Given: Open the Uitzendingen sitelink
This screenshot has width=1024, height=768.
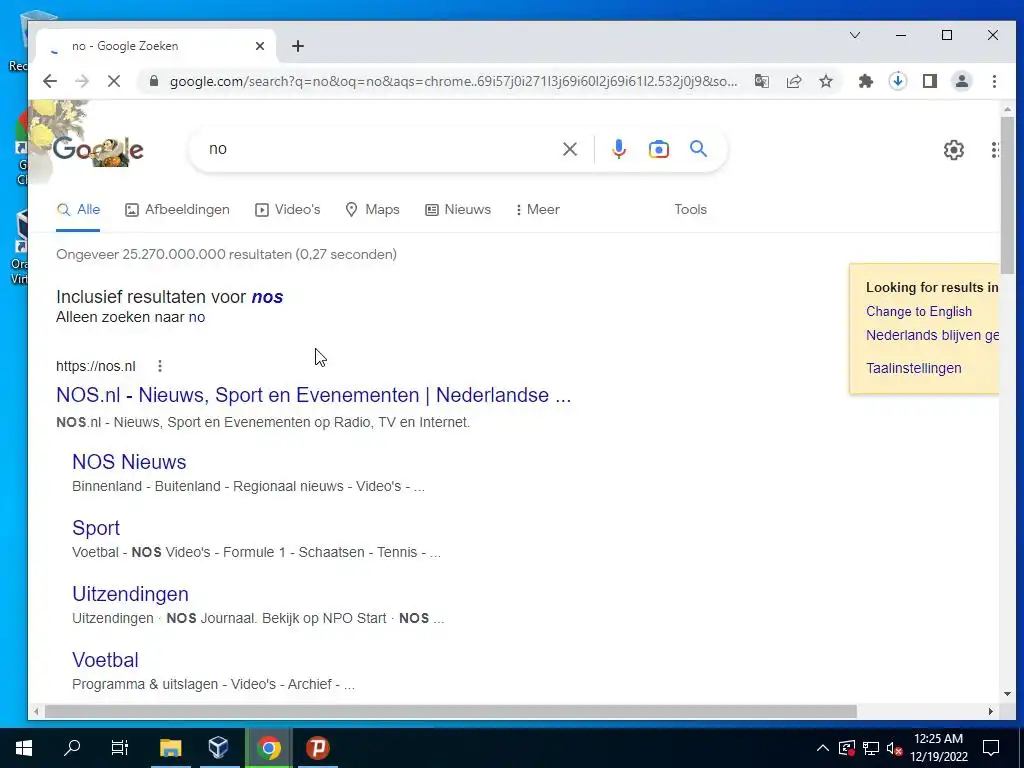Looking at the screenshot, I should (x=130, y=594).
